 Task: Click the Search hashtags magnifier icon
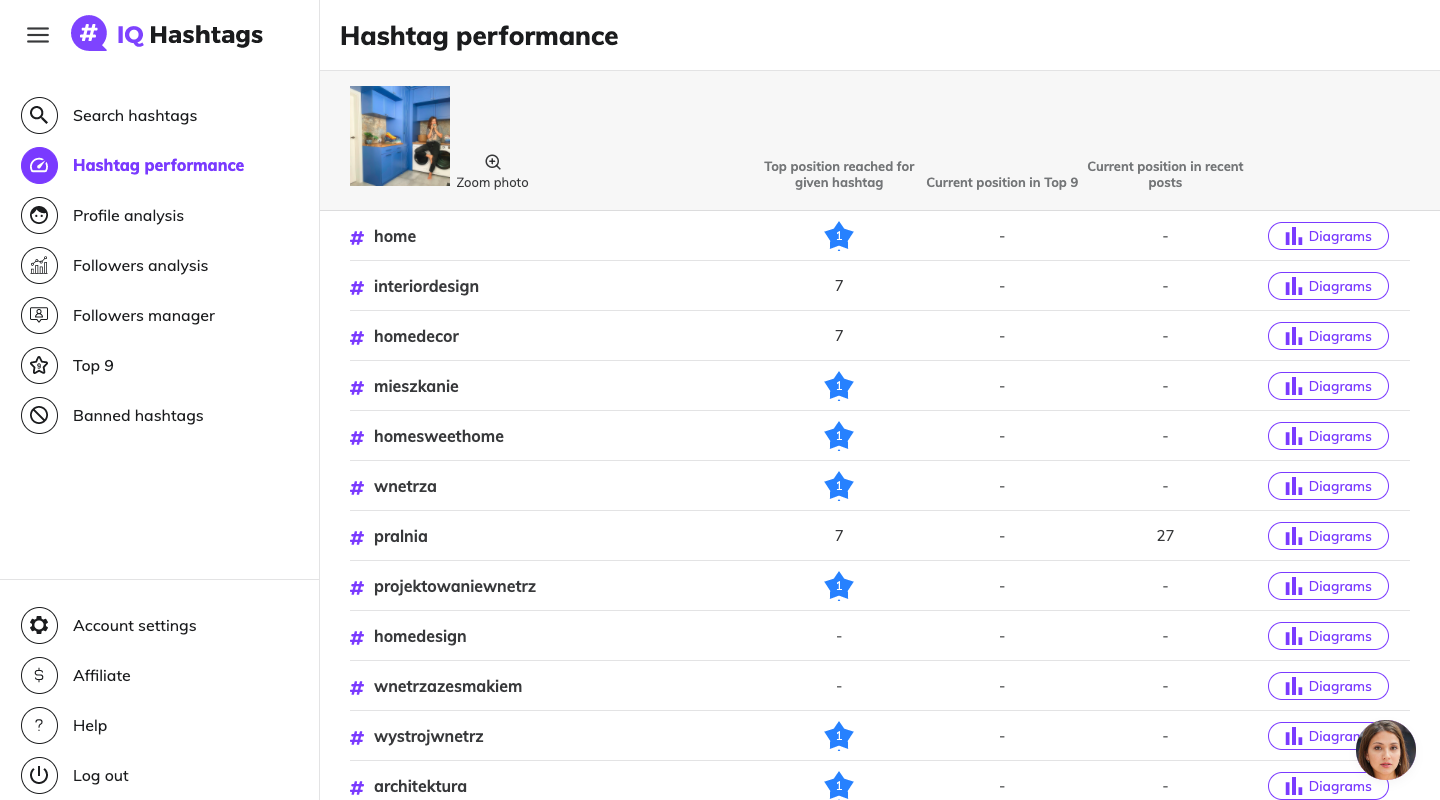(x=39, y=115)
